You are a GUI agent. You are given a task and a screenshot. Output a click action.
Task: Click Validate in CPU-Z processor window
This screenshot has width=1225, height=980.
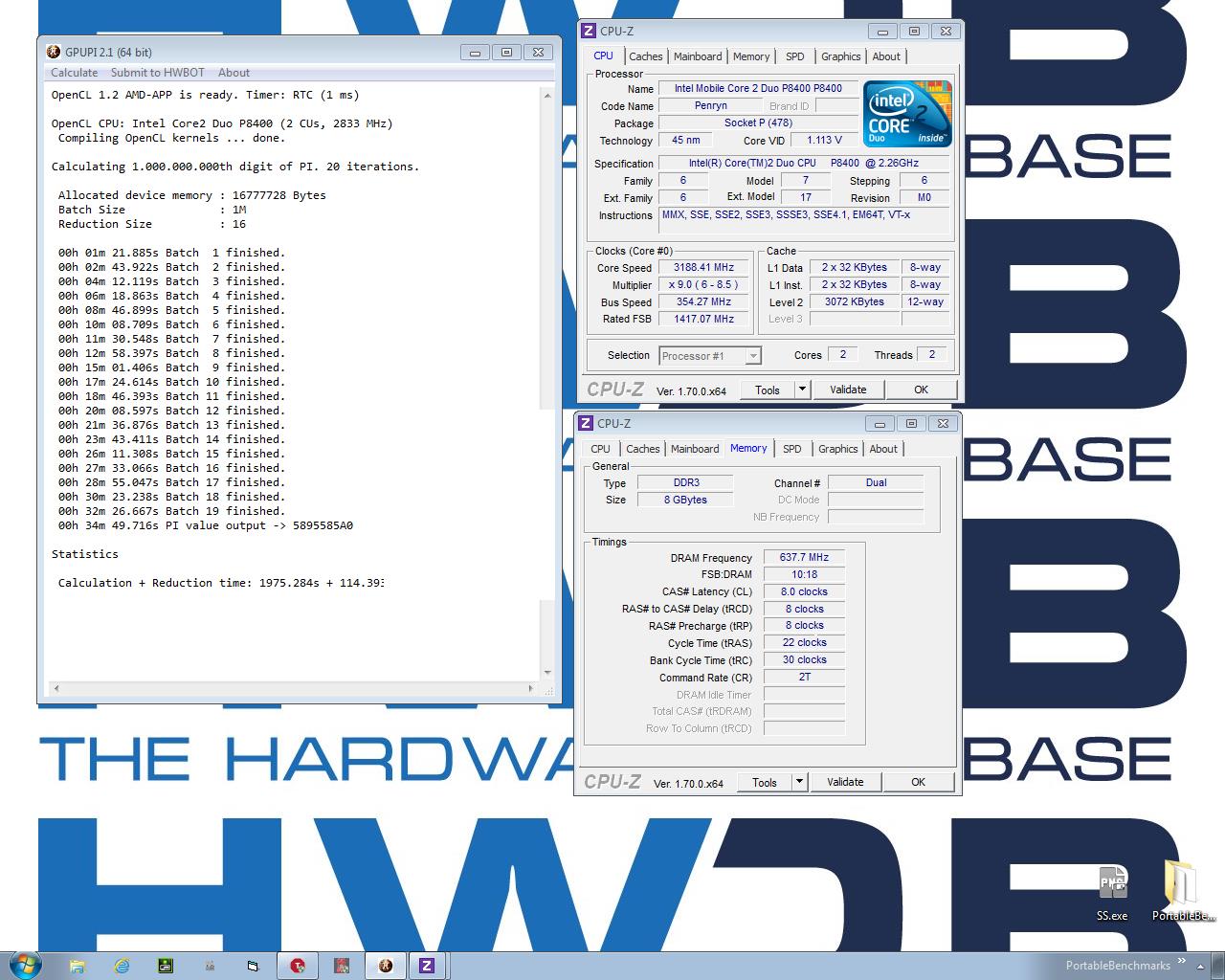pos(848,390)
